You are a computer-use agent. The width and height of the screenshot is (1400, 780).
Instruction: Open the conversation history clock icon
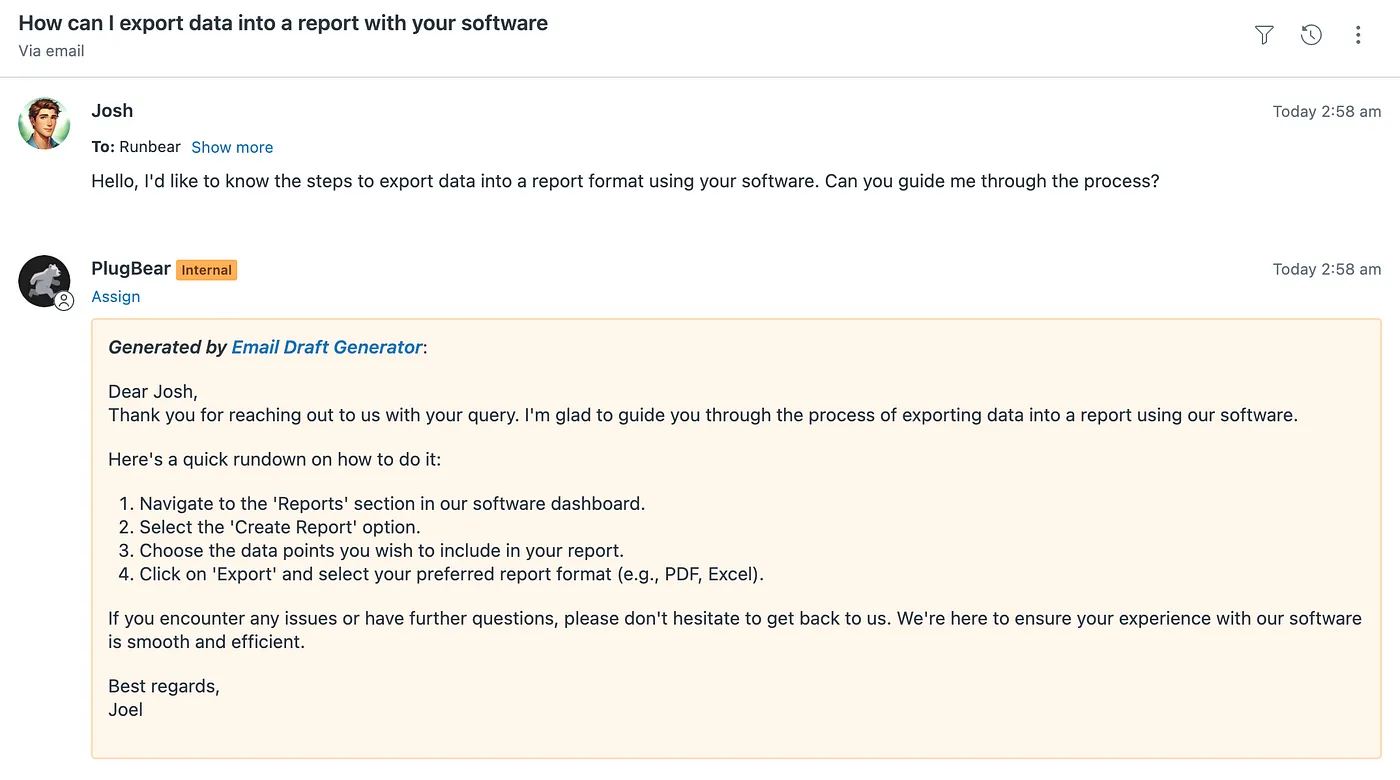click(x=1311, y=35)
